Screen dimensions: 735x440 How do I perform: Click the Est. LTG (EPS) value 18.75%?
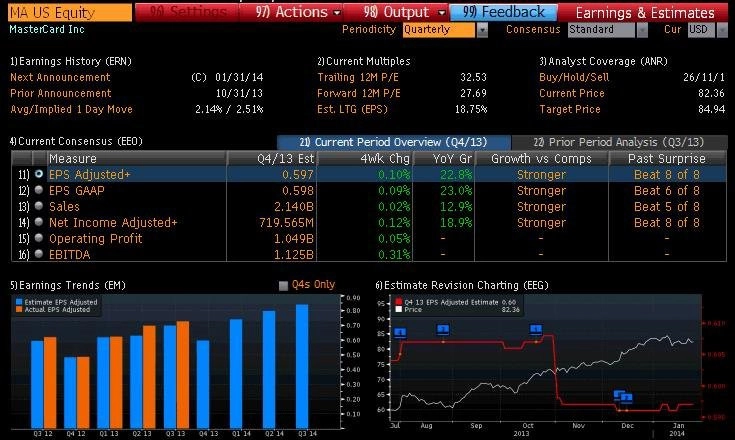471,109
